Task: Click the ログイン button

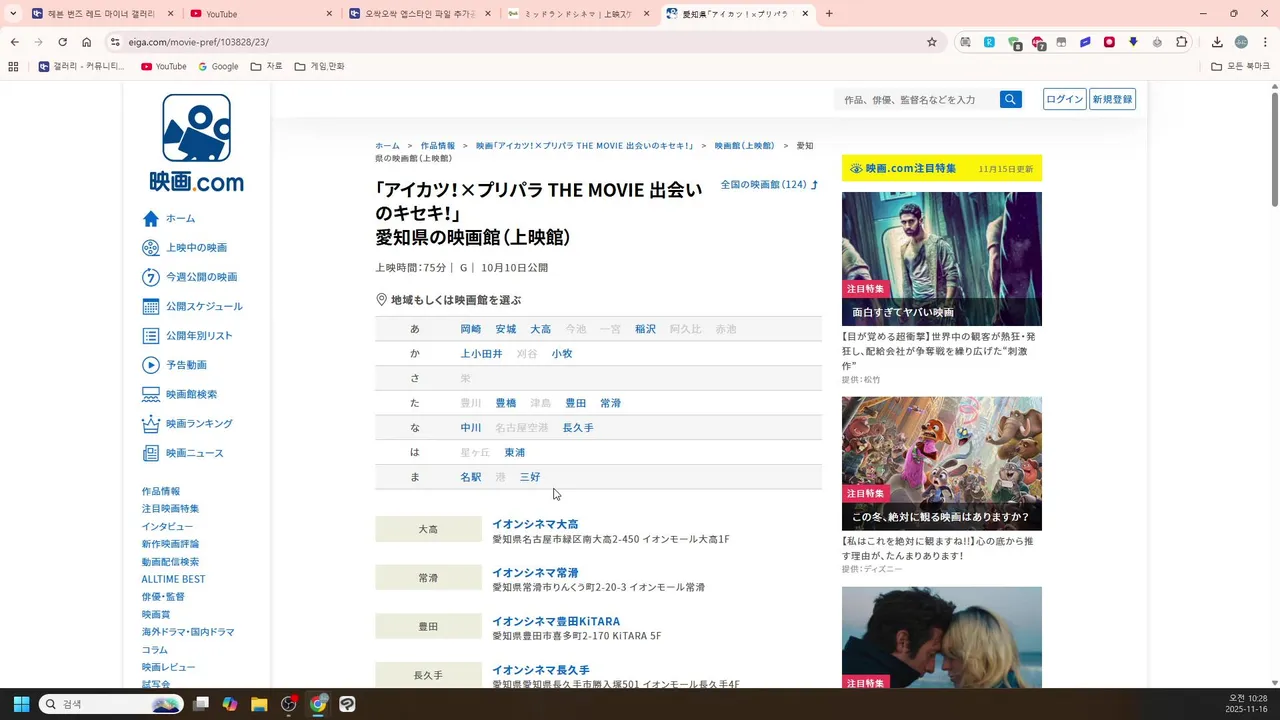Action: pos(1064,99)
